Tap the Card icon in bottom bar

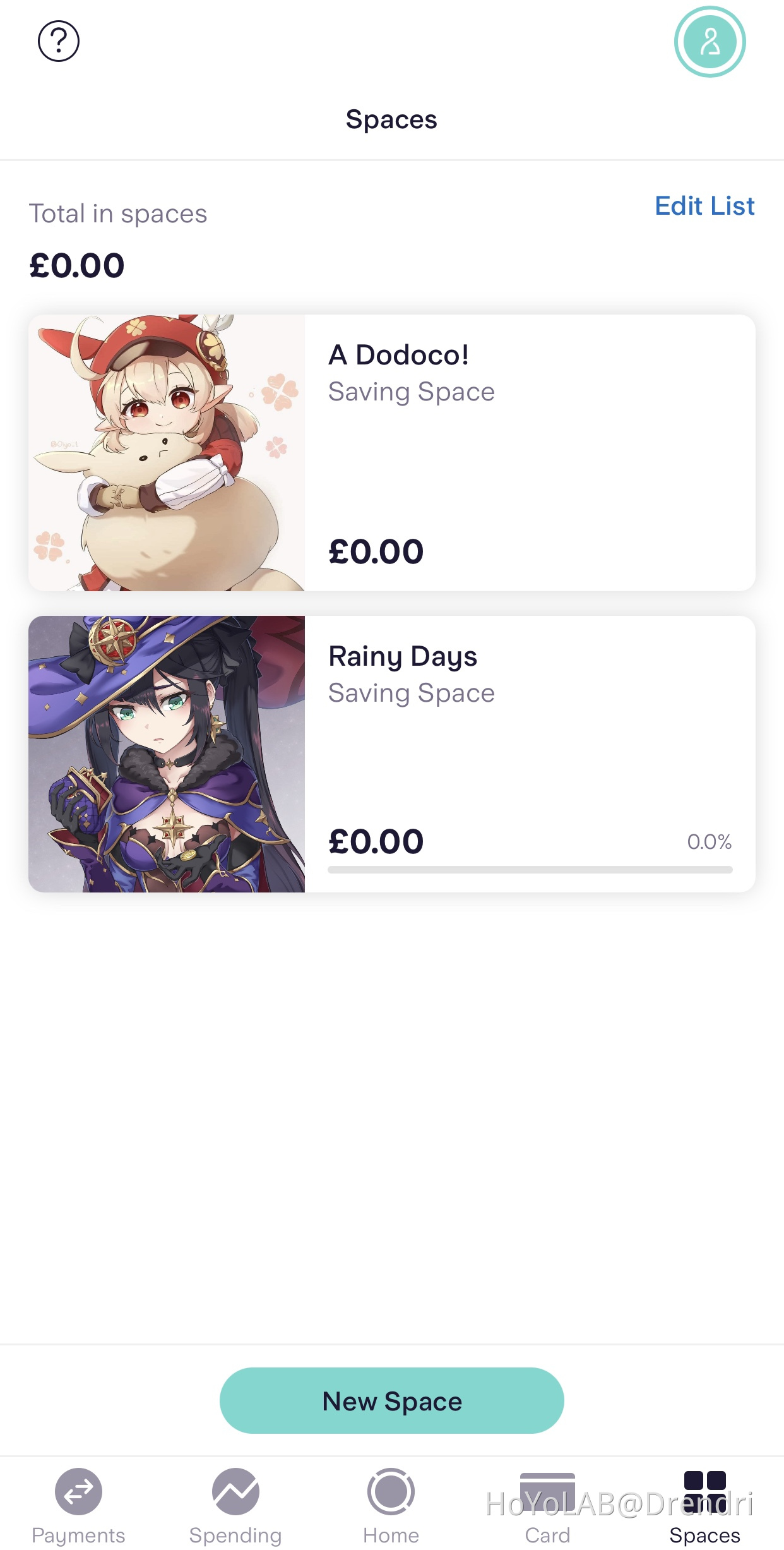[547, 1491]
